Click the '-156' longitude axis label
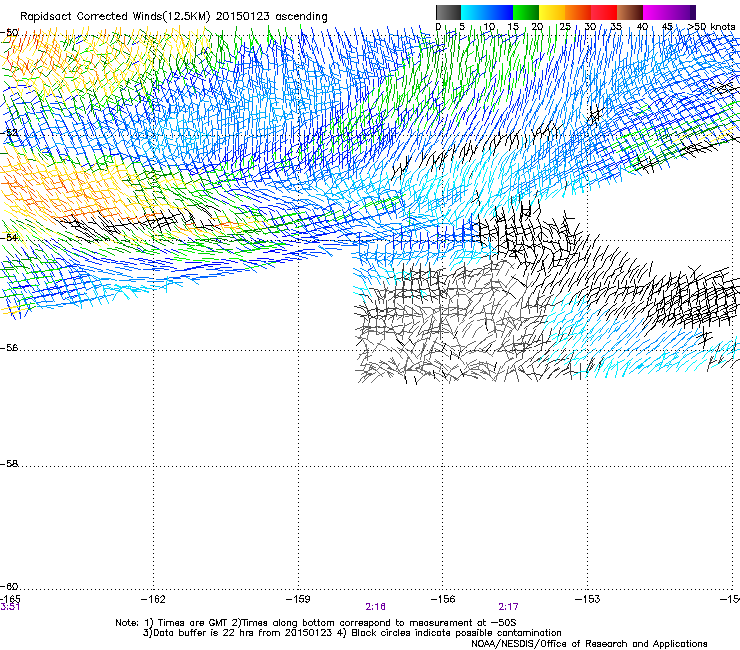This screenshot has height=650, width=740. click(443, 599)
